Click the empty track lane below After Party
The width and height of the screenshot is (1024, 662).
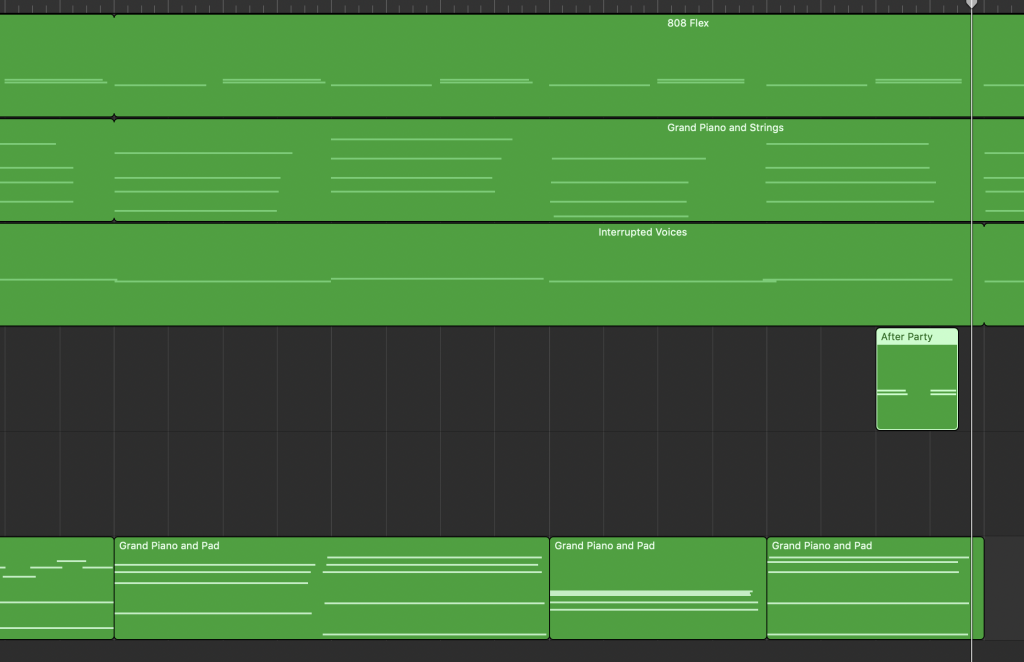tap(500, 483)
